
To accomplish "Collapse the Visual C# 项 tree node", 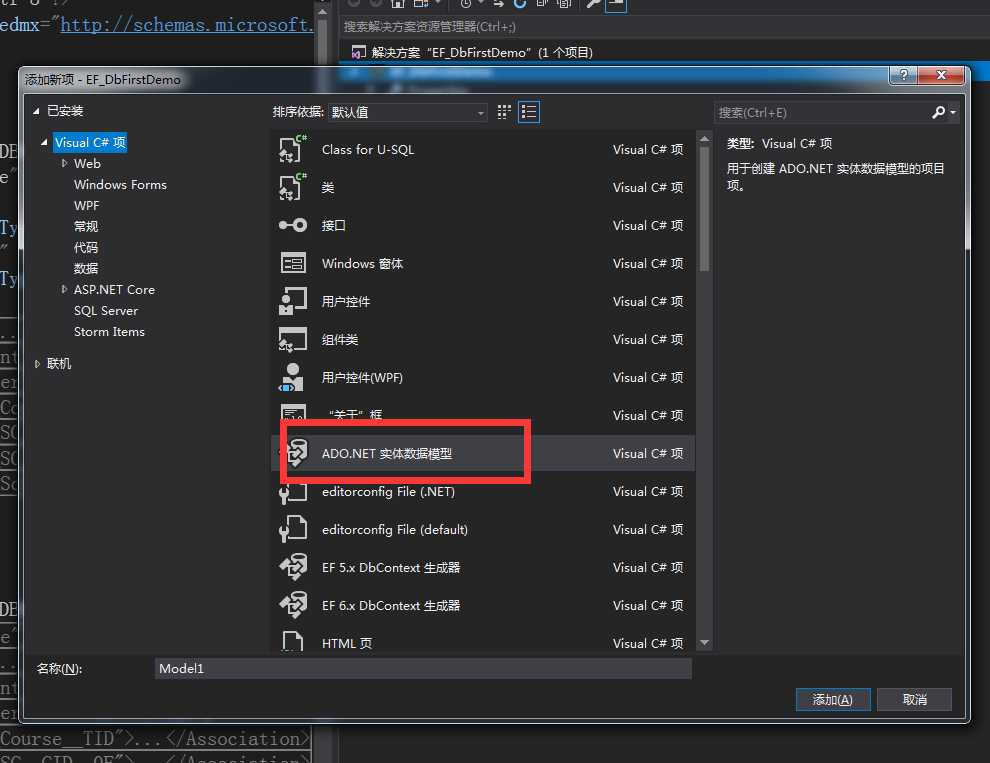I will [x=44, y=143].
